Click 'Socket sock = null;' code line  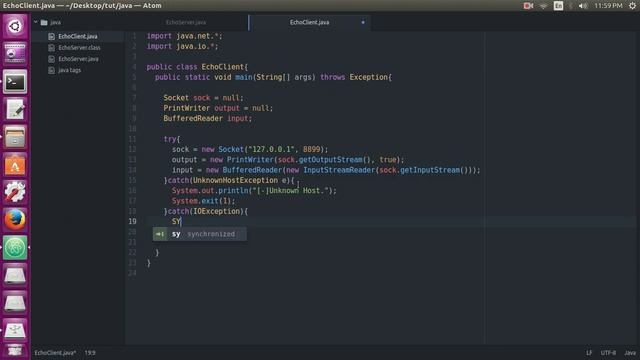click(203, 98)
